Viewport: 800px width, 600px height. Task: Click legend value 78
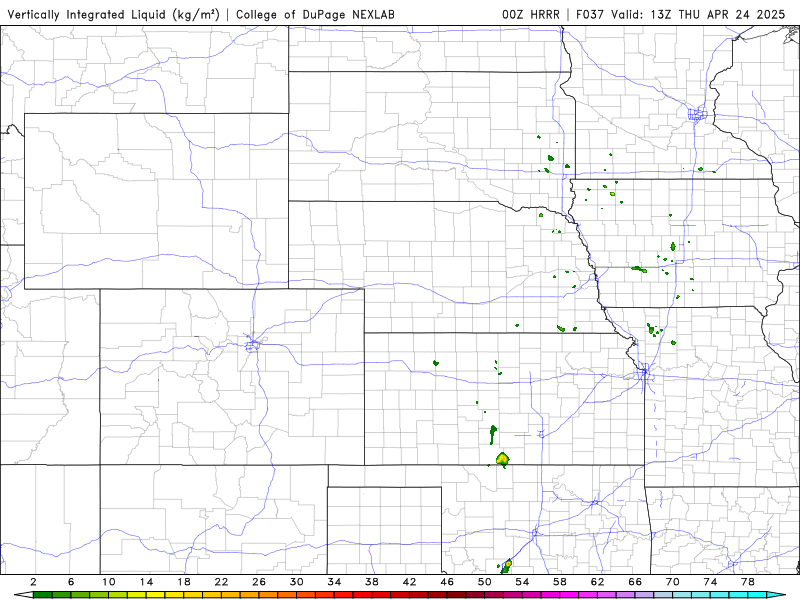(x=748, y=582)
